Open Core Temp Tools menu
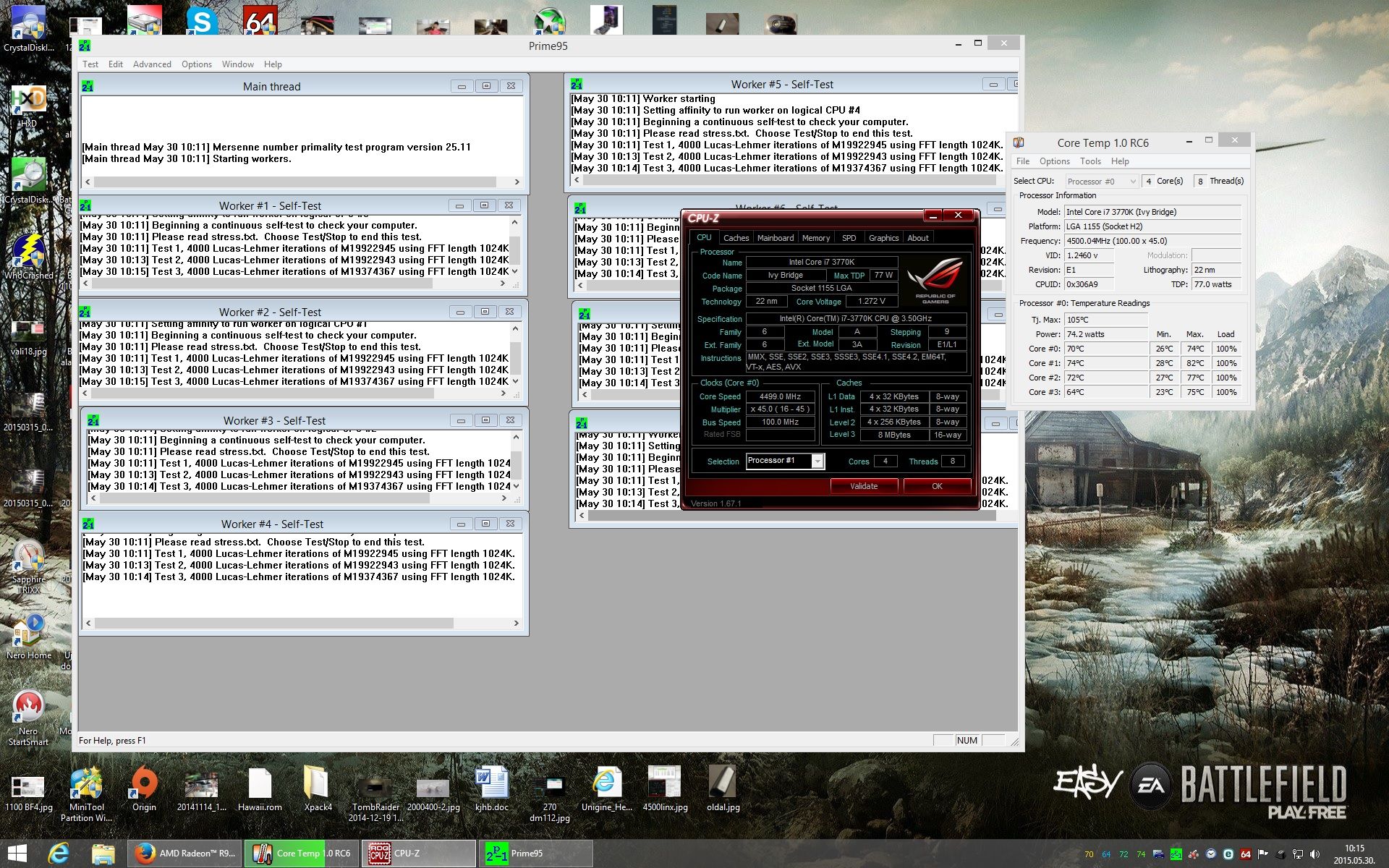 (x=1089, y=161)
